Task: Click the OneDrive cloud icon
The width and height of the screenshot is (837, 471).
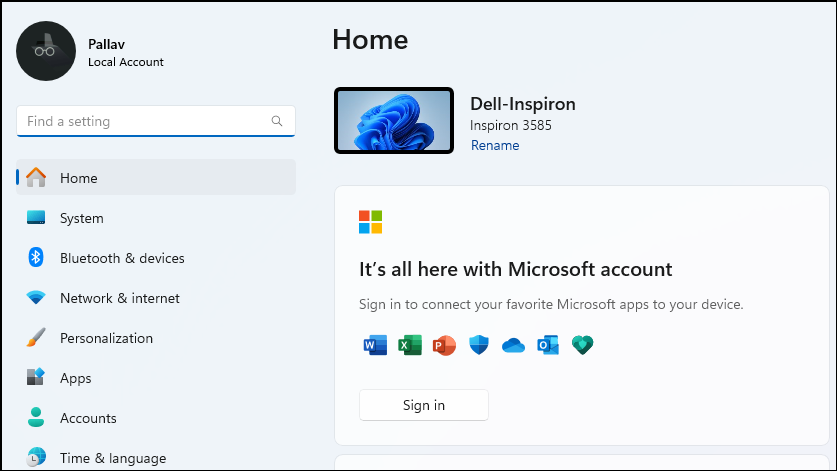Action: tap(513, 346)
